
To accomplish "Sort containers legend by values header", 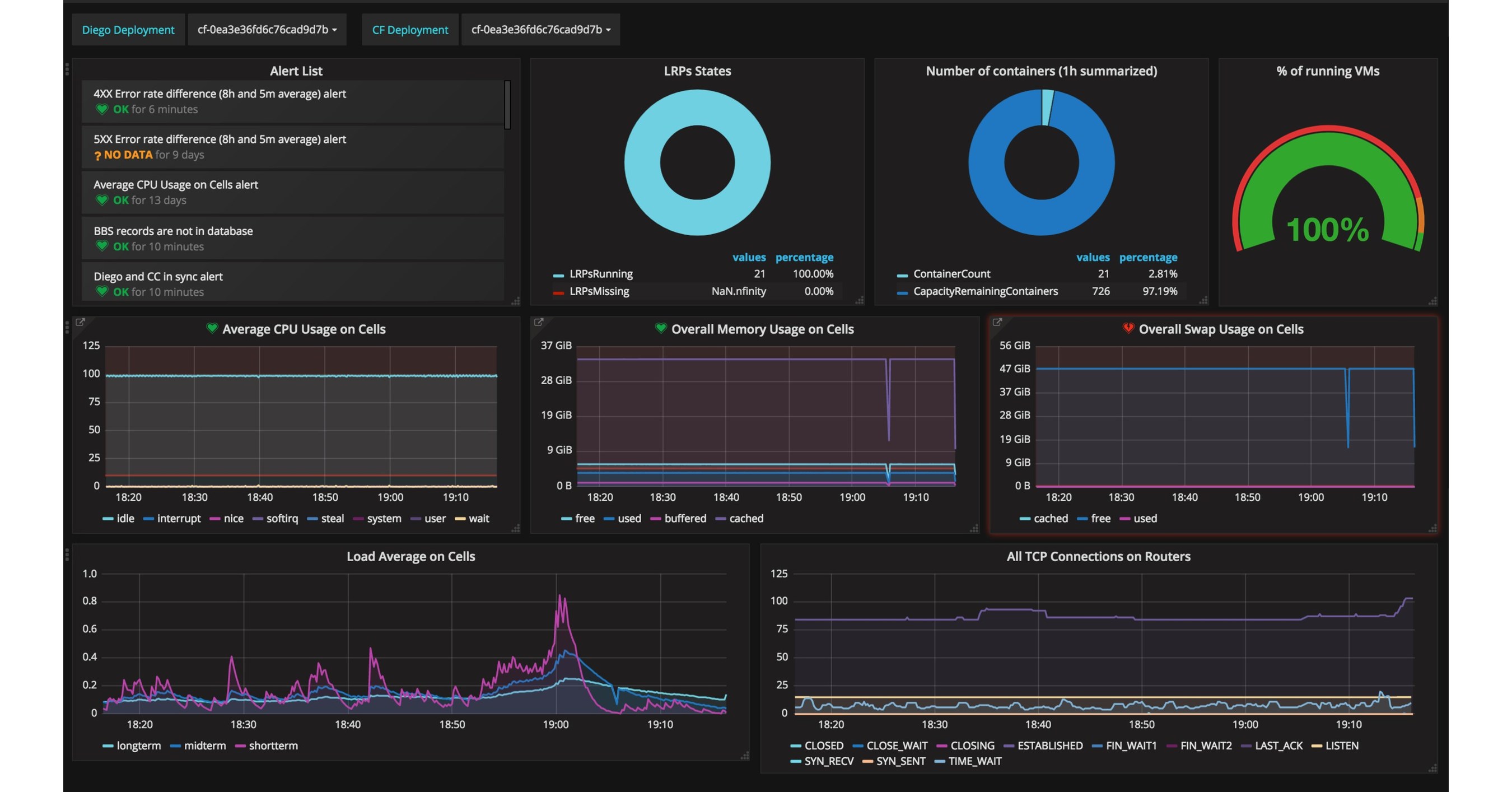I will 1093,257.
